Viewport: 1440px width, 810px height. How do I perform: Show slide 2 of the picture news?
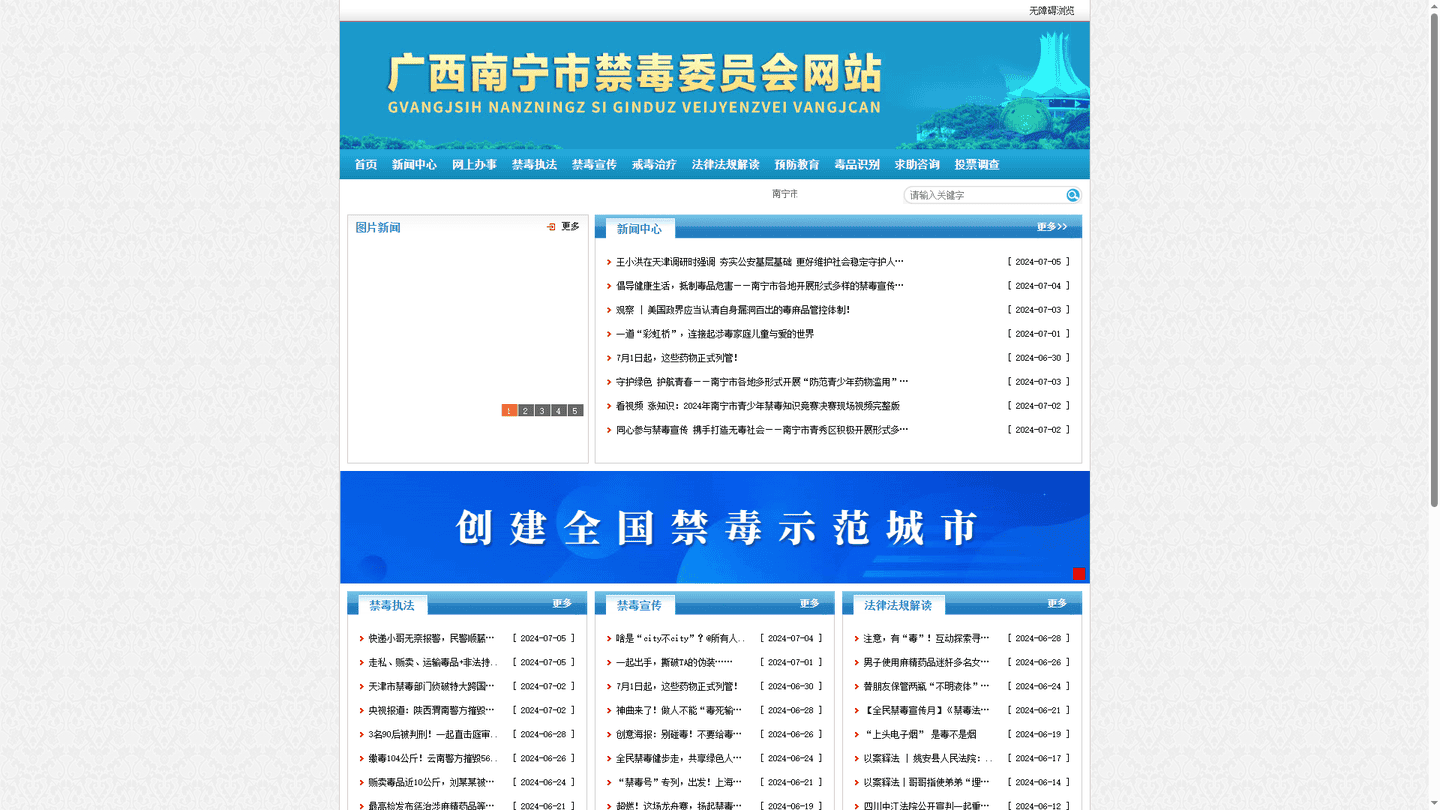[x=526, y=410]
